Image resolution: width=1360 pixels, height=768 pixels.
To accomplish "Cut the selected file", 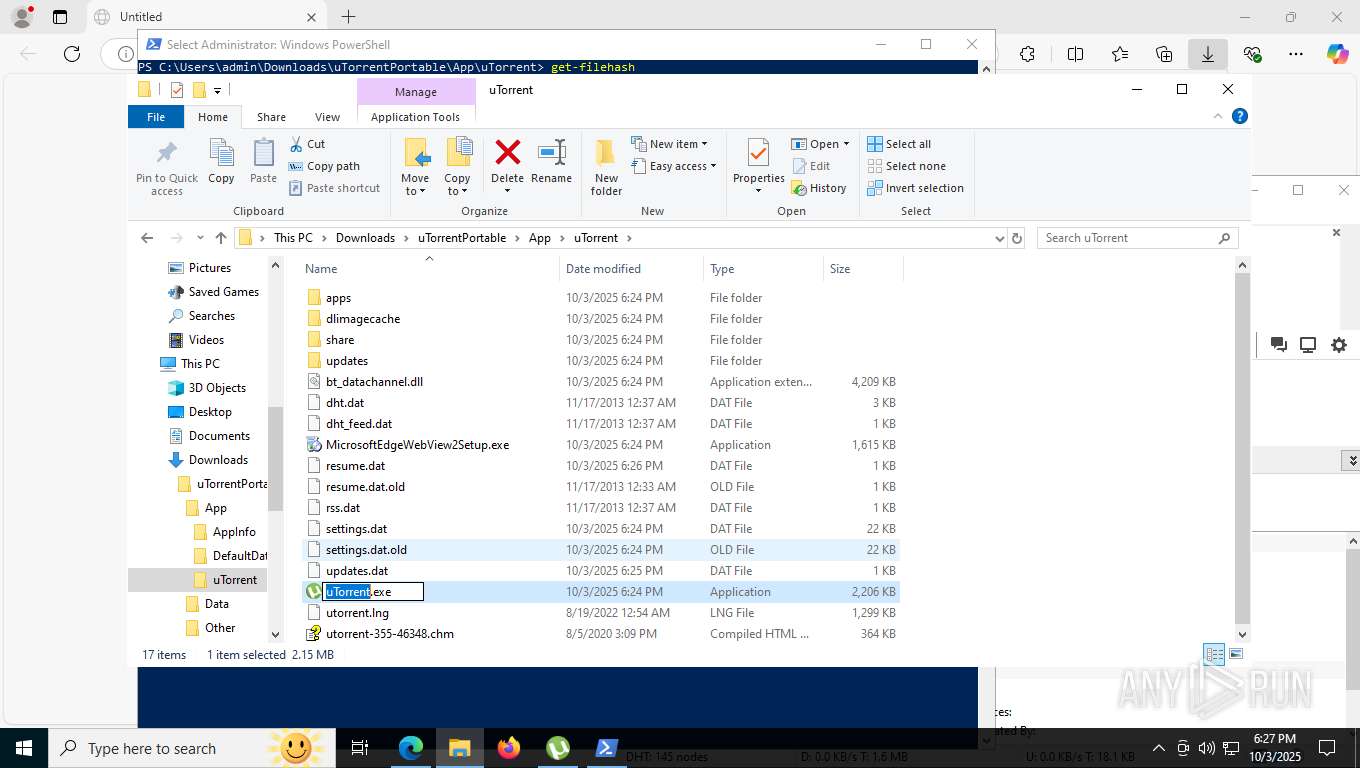I will coord(307,144).
